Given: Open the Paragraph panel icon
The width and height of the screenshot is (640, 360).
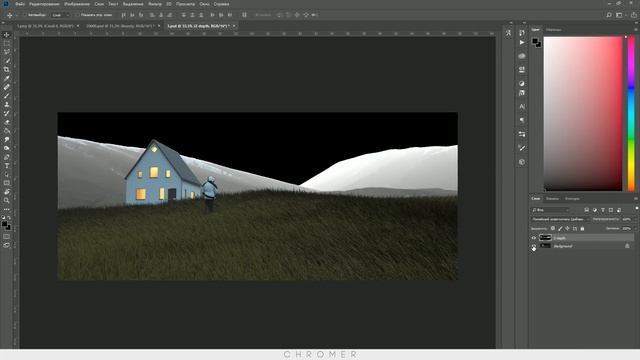Looking at the screenshot, I should [x=522, y=120].
